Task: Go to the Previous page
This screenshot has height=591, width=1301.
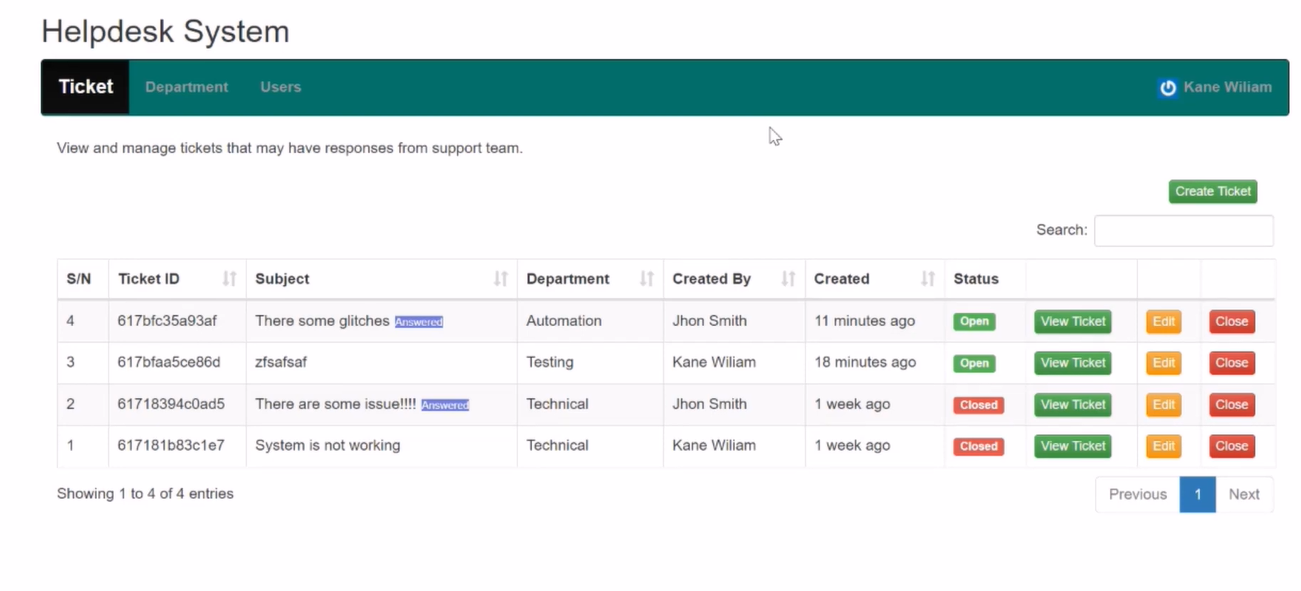Action: click(x=1138, y=494)
